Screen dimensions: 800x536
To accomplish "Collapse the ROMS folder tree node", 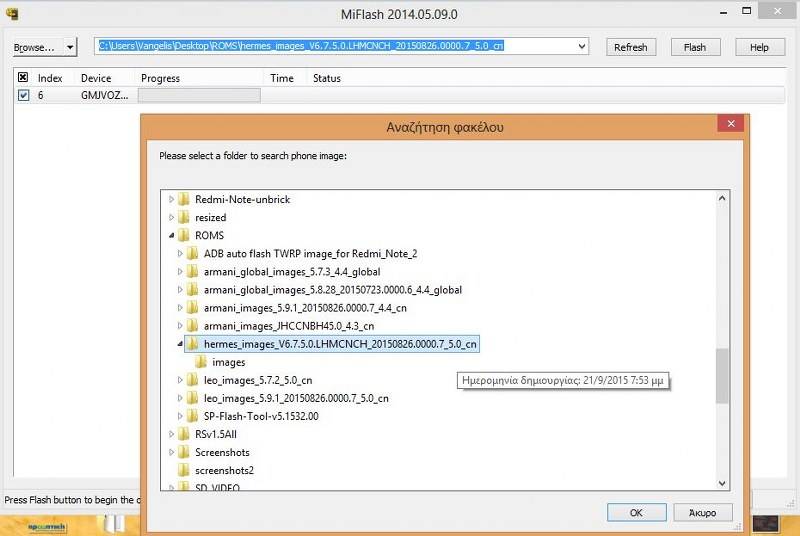I will (x=171, y=236).
